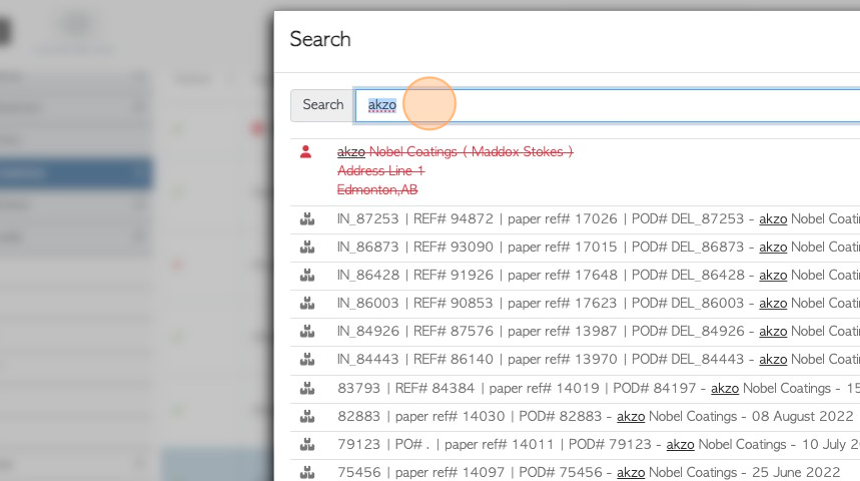Click the Search dialog title
860x481 pixels.
point(320,39)
